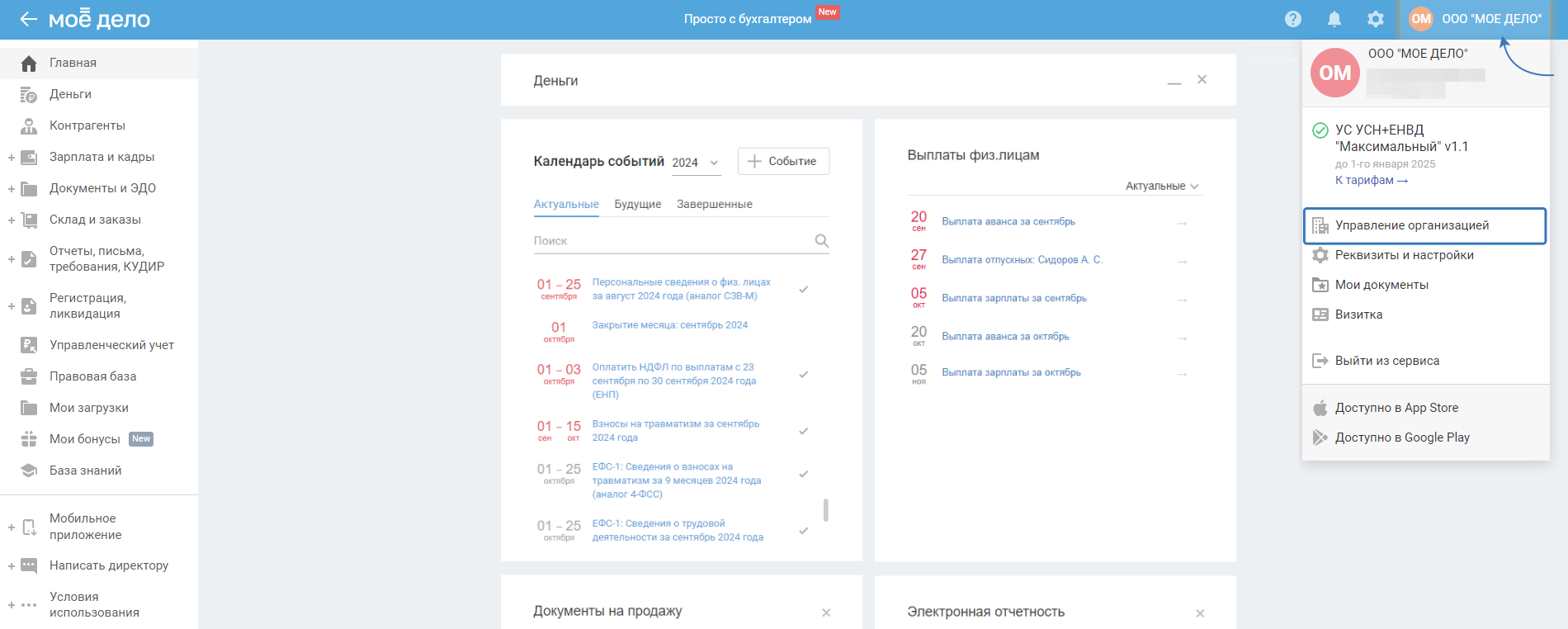Expand Отчеты, письма, требования, КУДИР section

click(x=12, y=259)
